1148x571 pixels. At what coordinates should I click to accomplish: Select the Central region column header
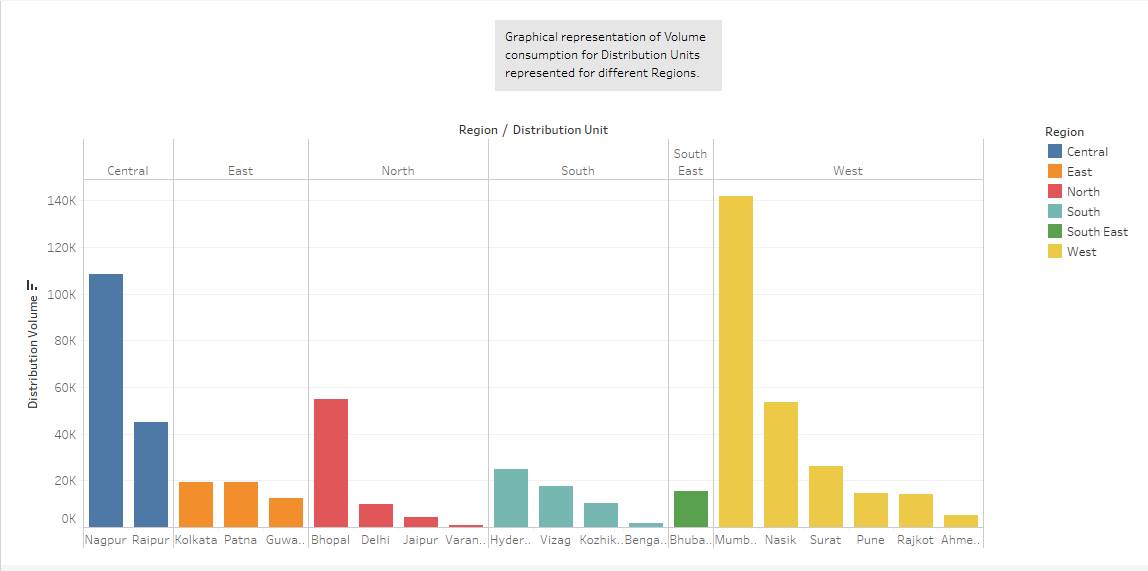128,171
